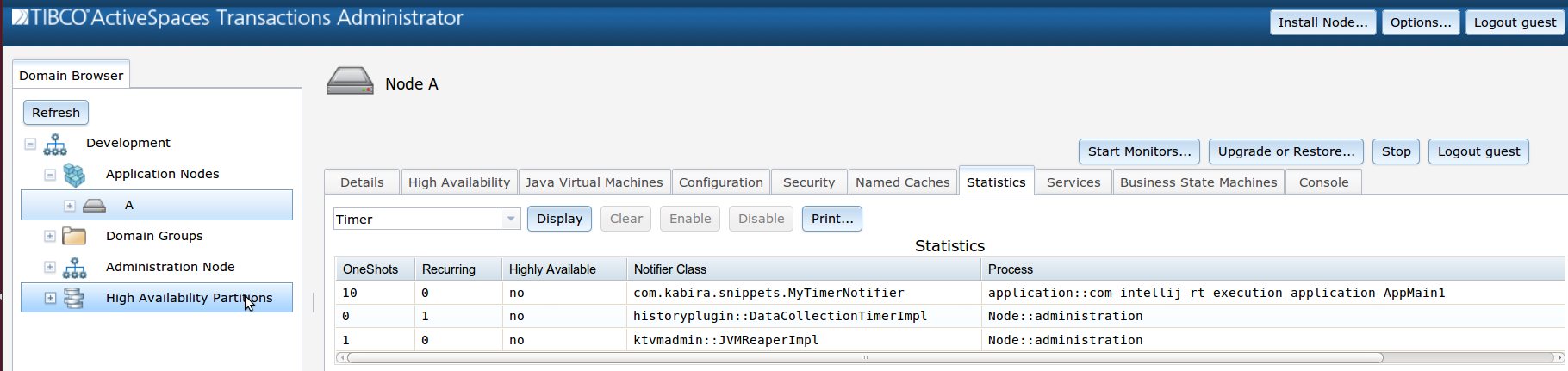Click the Domain Groups folder icon
The height and width of the screenshot is (371, 1568).
[x=74, y=237]
